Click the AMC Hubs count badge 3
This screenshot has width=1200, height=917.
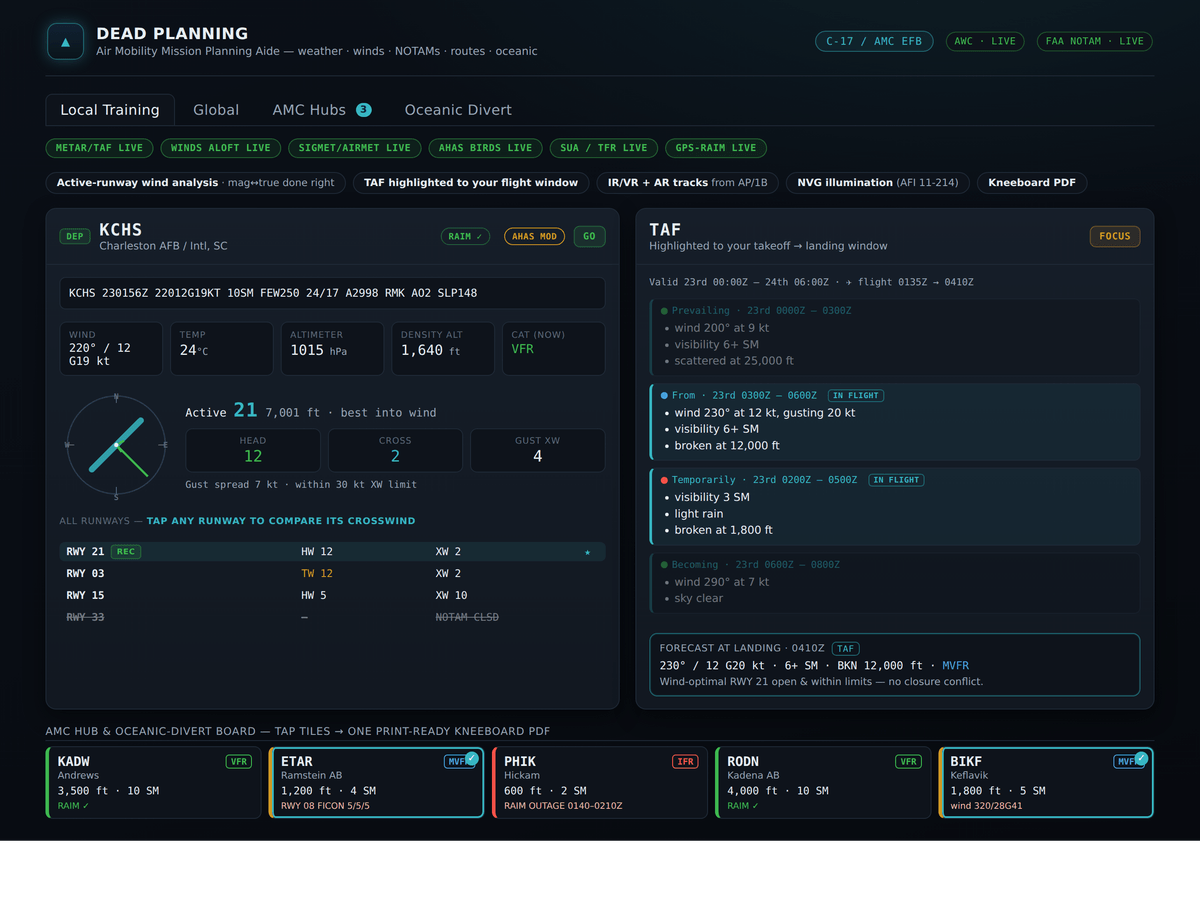pos(364,110)
